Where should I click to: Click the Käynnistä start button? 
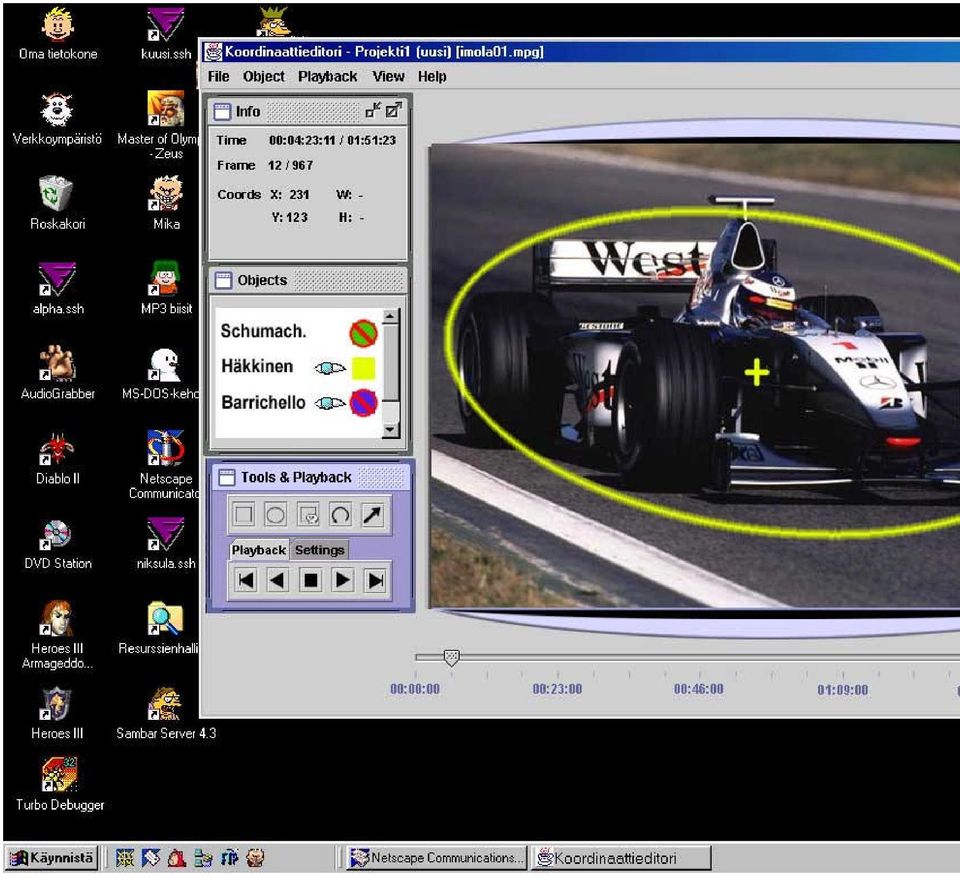(x=51, y=858)
